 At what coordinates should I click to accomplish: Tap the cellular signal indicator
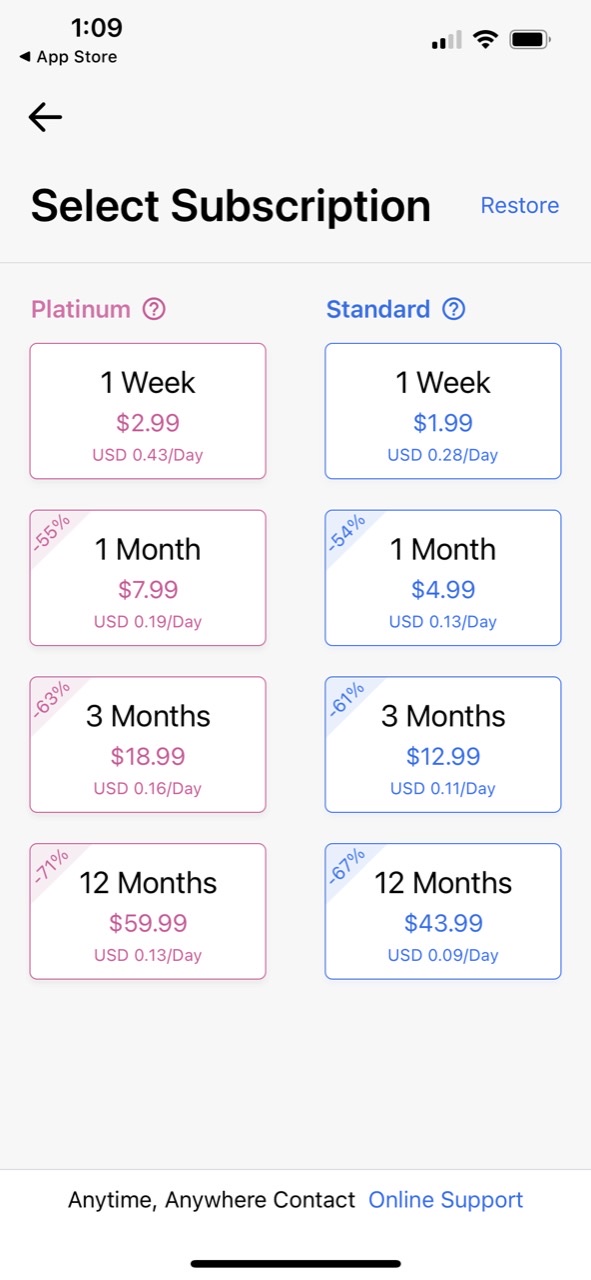pyautogui.click(x=445, y=39)
